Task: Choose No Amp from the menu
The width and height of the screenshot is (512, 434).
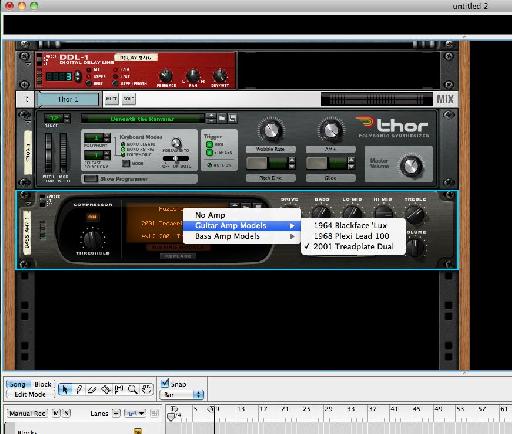Action: point(242,215)
